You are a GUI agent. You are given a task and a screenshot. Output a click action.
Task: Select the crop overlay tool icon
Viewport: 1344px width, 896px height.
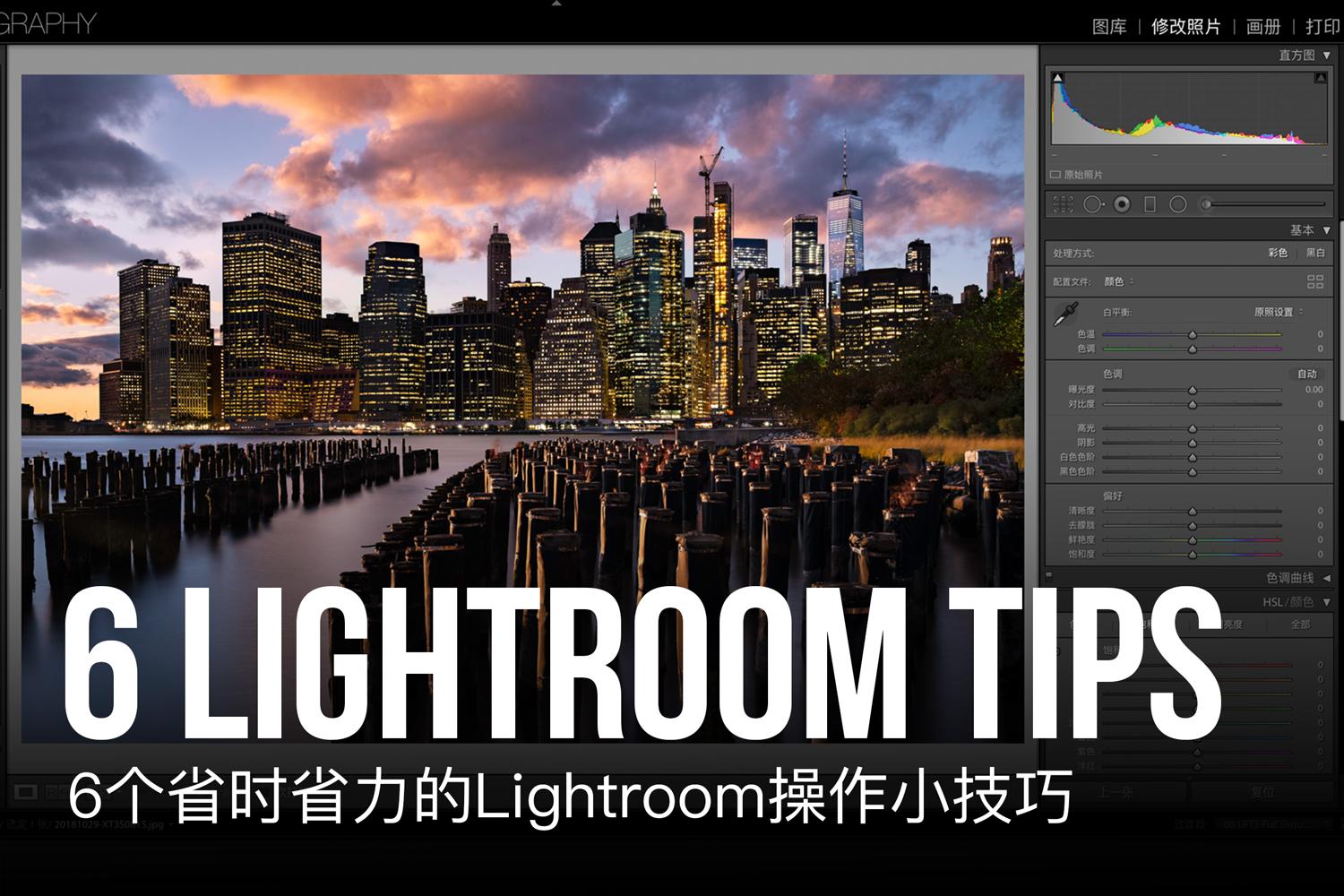[x=1063, y=204]
